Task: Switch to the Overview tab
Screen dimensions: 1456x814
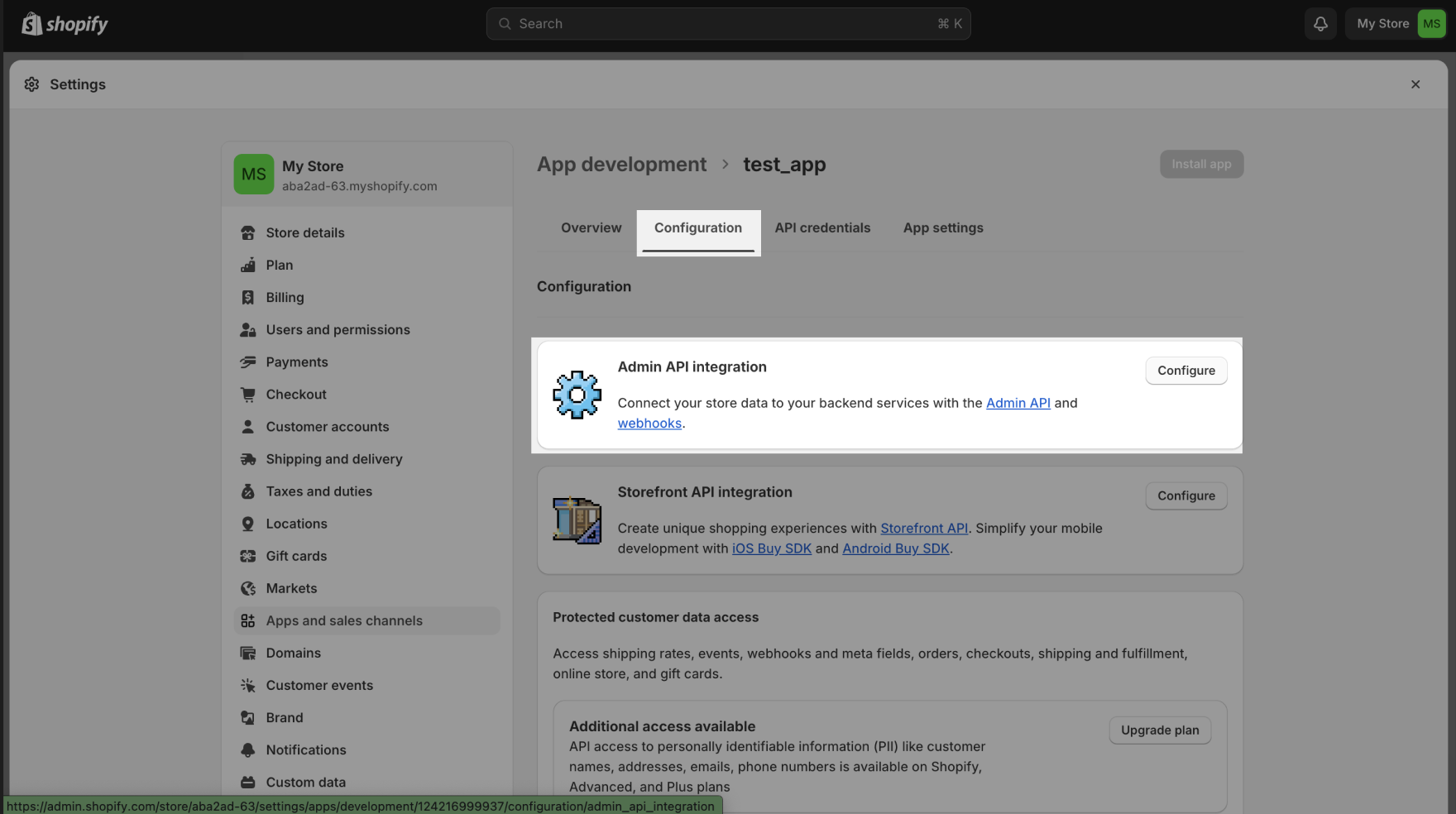Action: [x=591, y=227]
